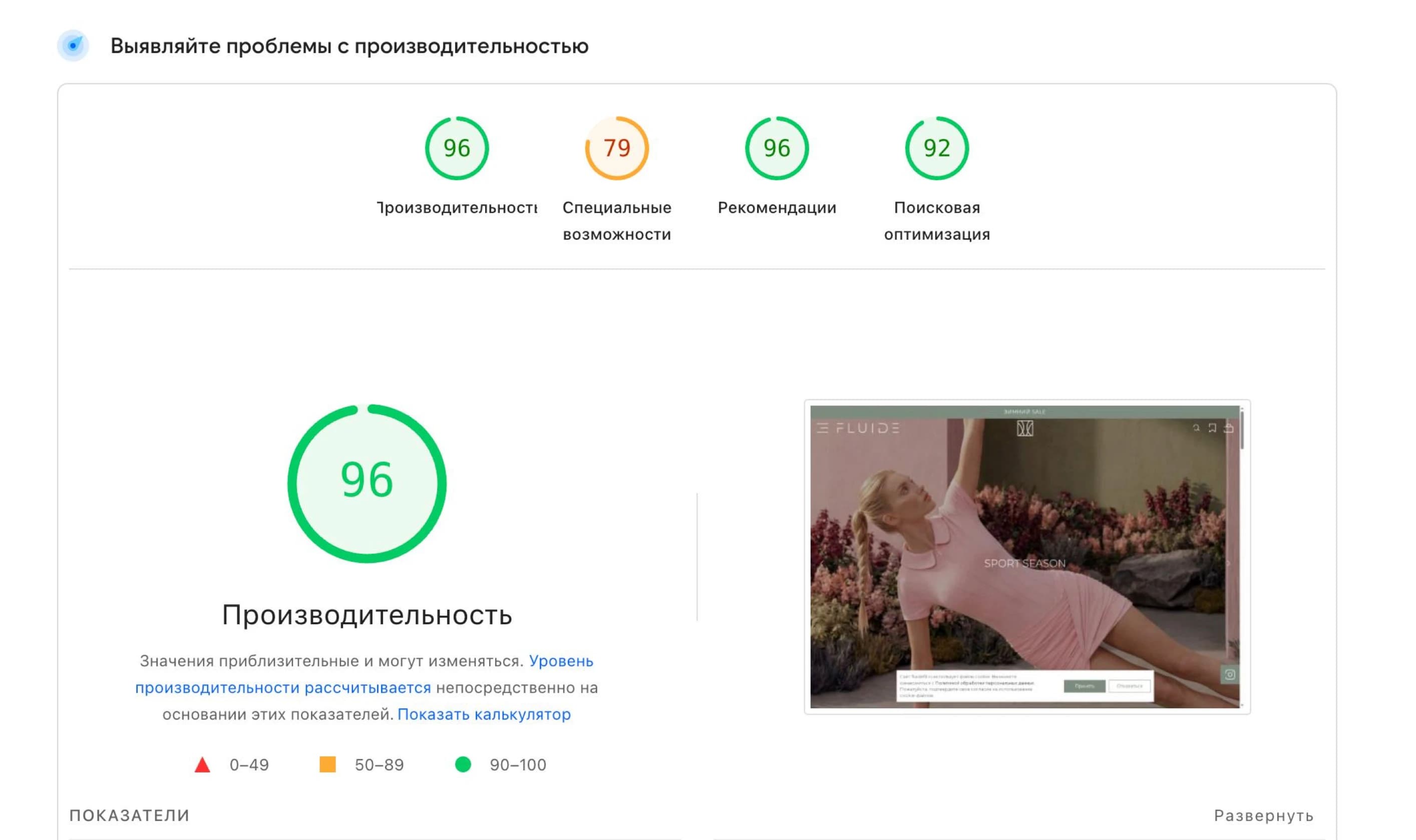Viewport: 1416px width, 840px height.
Task: Click the Поисковая оптимизация label
Action: click(x=937, y=221)
